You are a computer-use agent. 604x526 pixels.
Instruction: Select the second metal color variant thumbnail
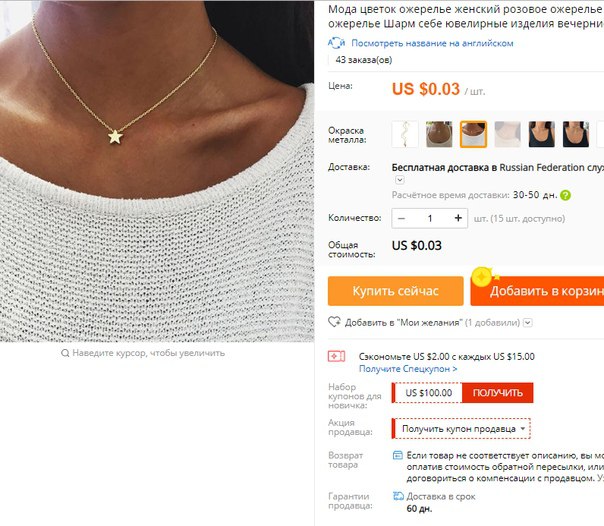[x=439, y=134]
